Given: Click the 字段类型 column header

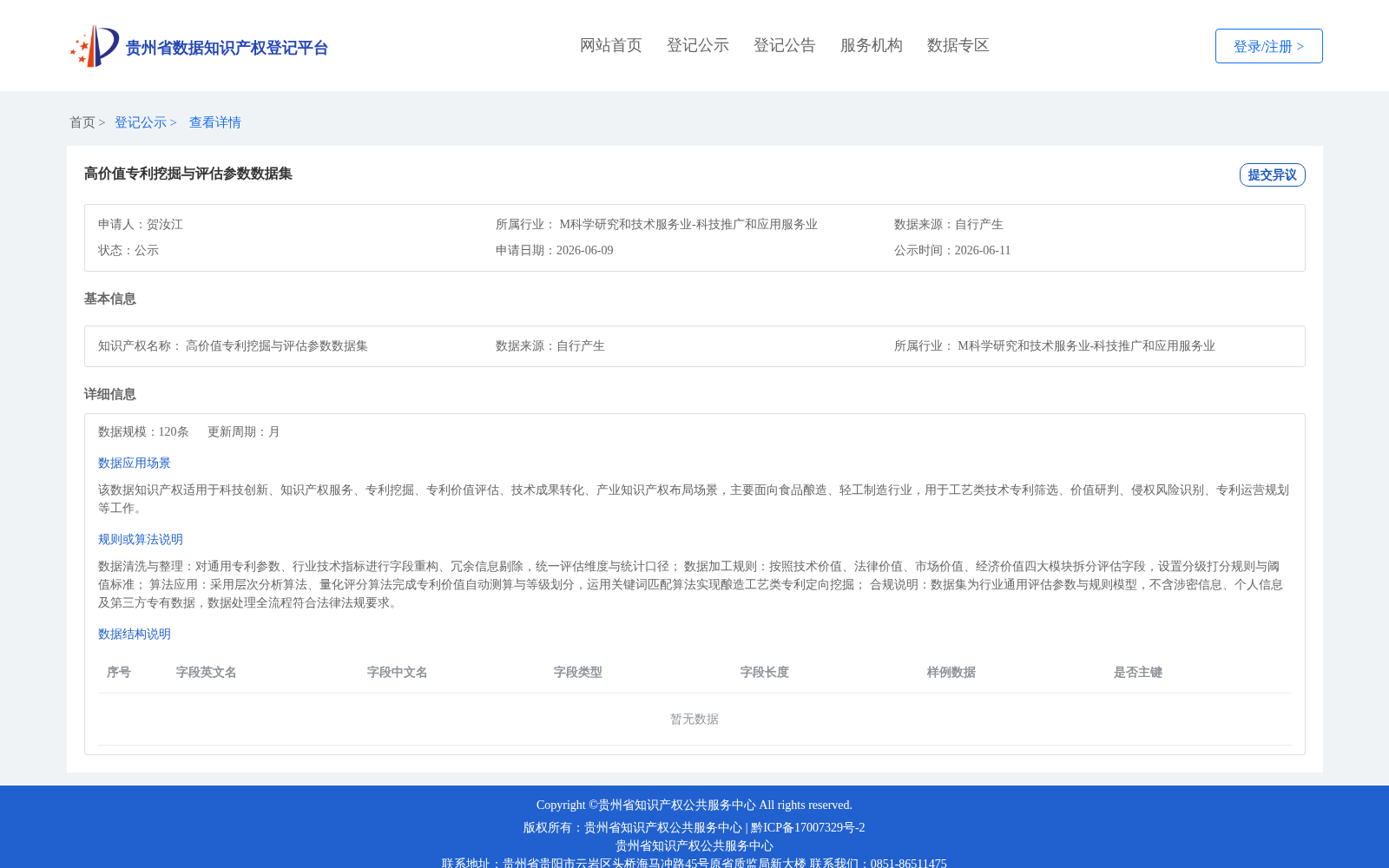Looking at the screenshot, I should pyautogui.click(x=578, y=672).
